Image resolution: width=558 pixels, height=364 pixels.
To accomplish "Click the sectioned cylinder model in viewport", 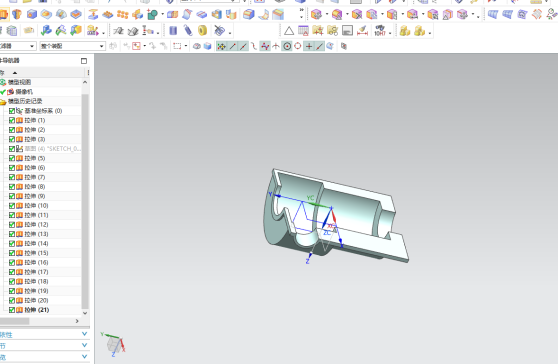I will [x=336, y=217].
